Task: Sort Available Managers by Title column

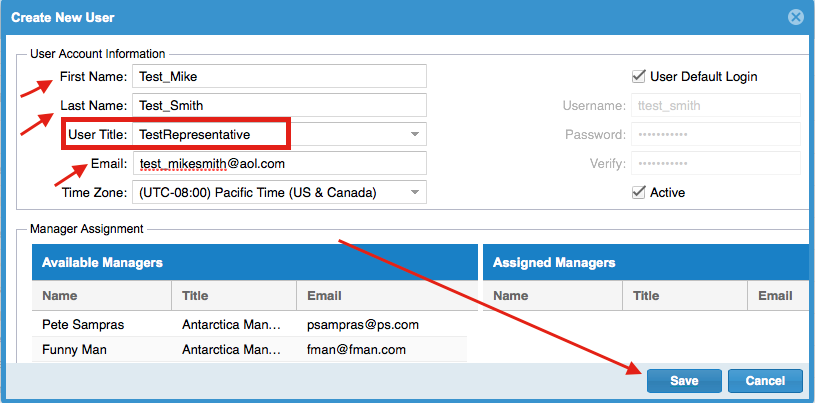Action: pos(233,296)
